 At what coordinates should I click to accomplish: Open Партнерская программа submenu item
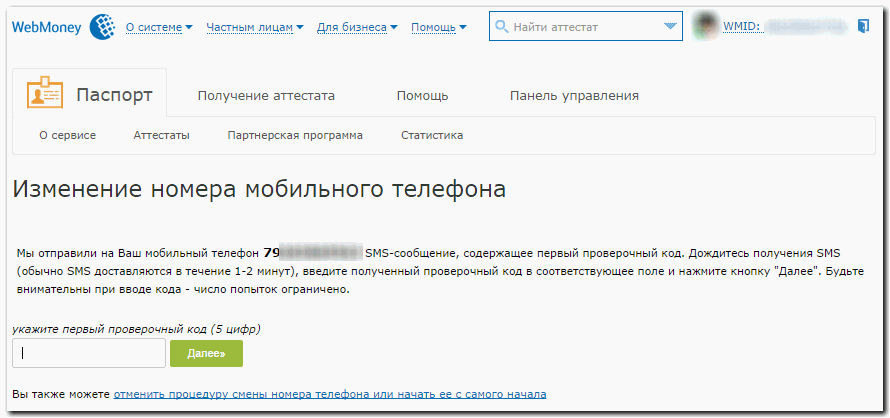(x=295, y=135)
